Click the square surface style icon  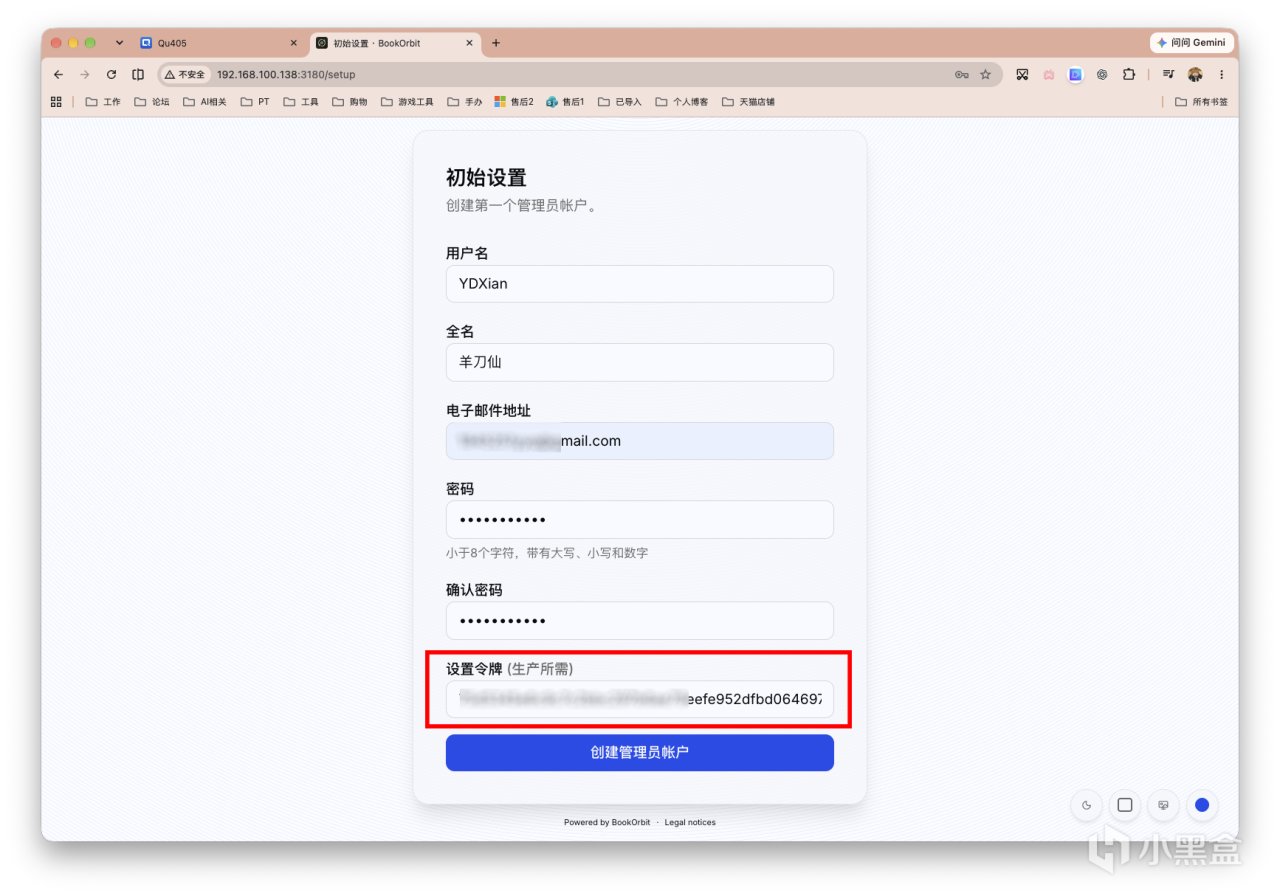pyautogui.click(x=1125, y=805)
